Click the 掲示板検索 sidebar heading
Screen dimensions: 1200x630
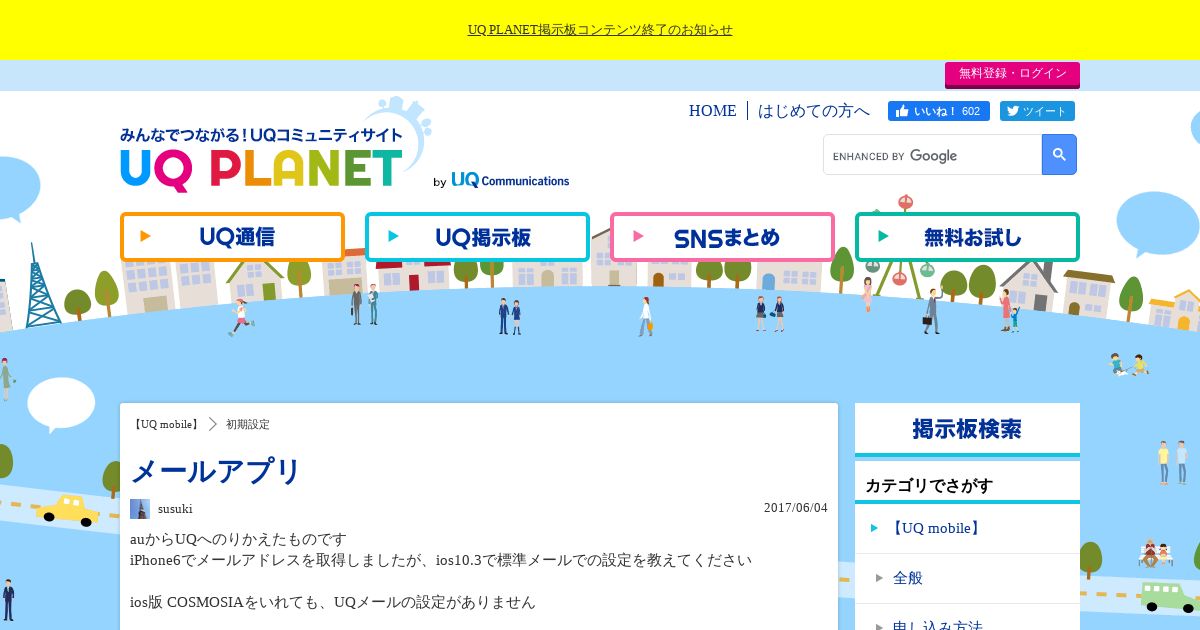pyautogui.click(x=967, y=429)
